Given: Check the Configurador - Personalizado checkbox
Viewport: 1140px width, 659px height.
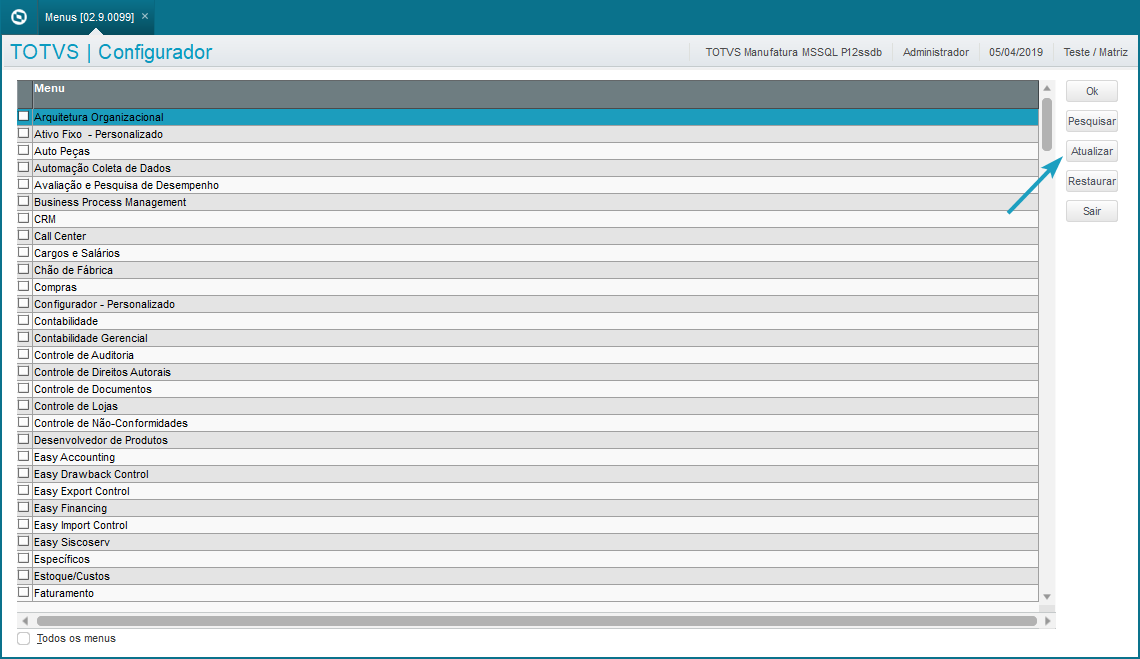Looking at the screenshot, I should click(24, 303).
